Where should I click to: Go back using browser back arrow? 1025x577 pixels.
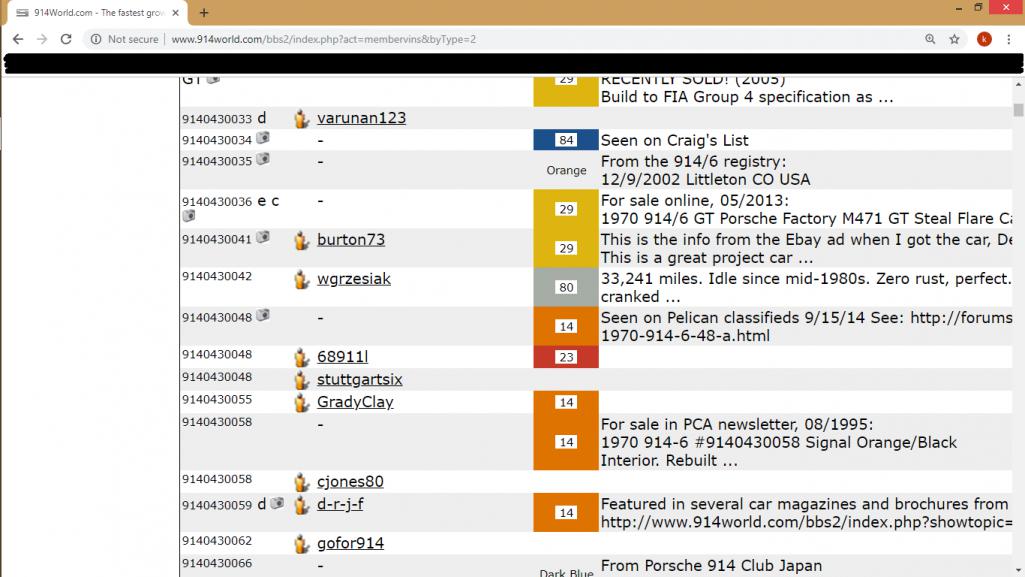[x=18, y=39]
